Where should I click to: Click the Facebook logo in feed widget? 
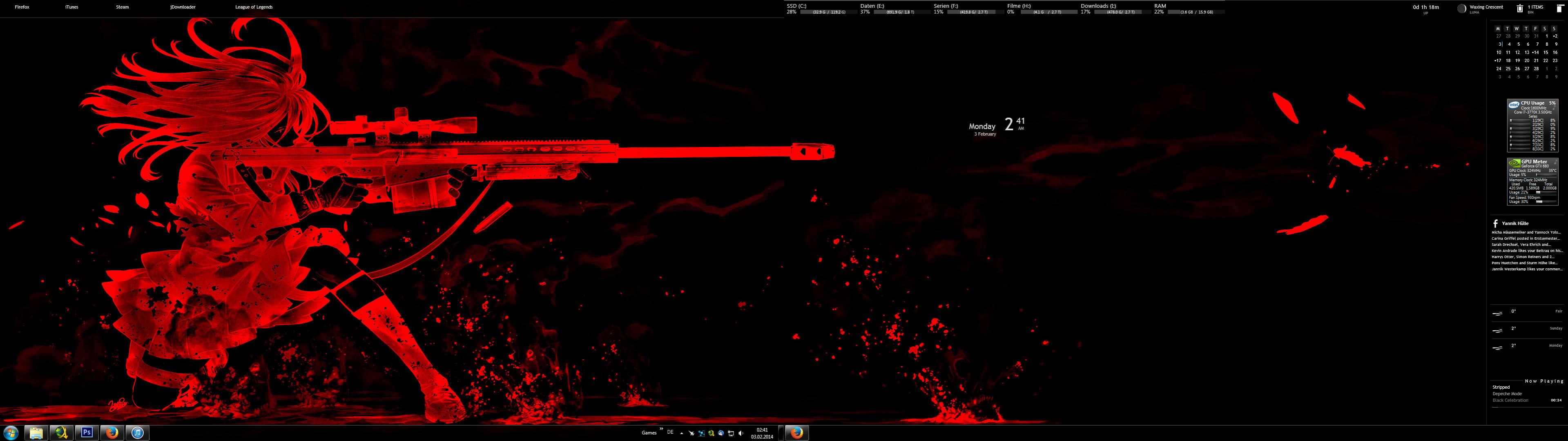coord(1495,223)
